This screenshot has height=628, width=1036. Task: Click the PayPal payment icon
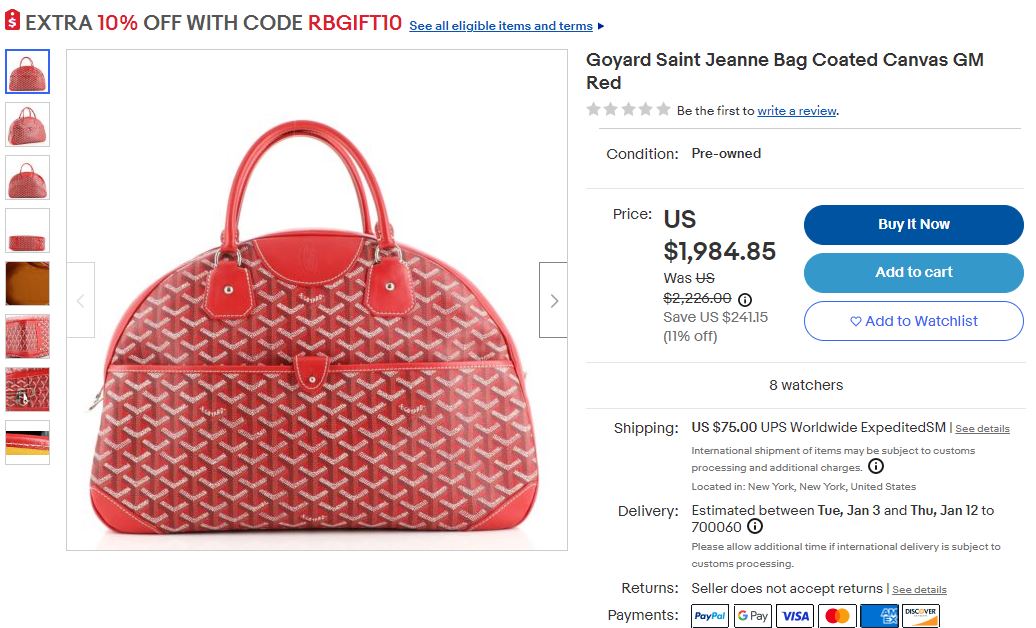click(x=710, y=616)
